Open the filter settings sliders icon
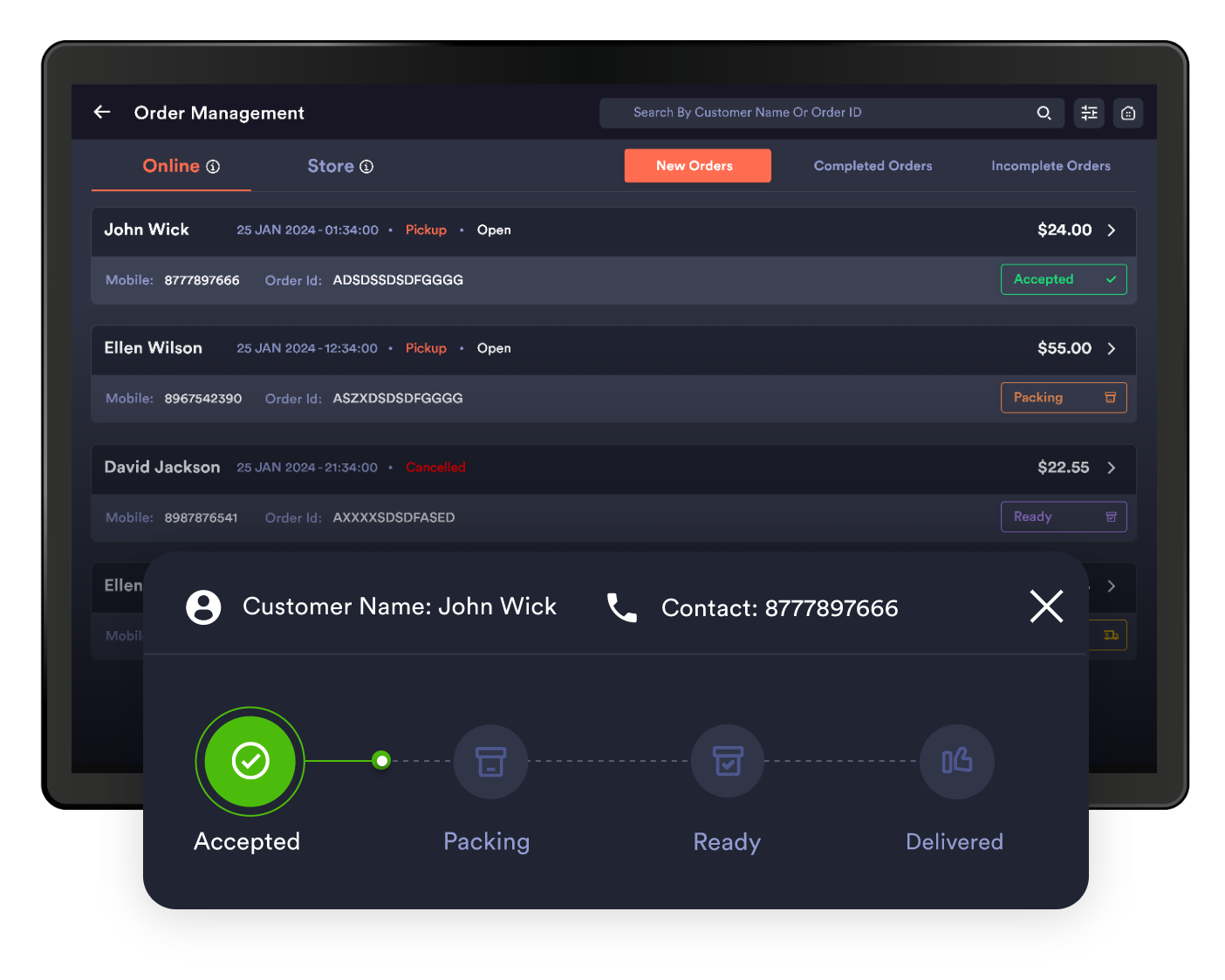Viewport: 1225px width, 980px height. pyautogui.click(x=1089, y=113)
